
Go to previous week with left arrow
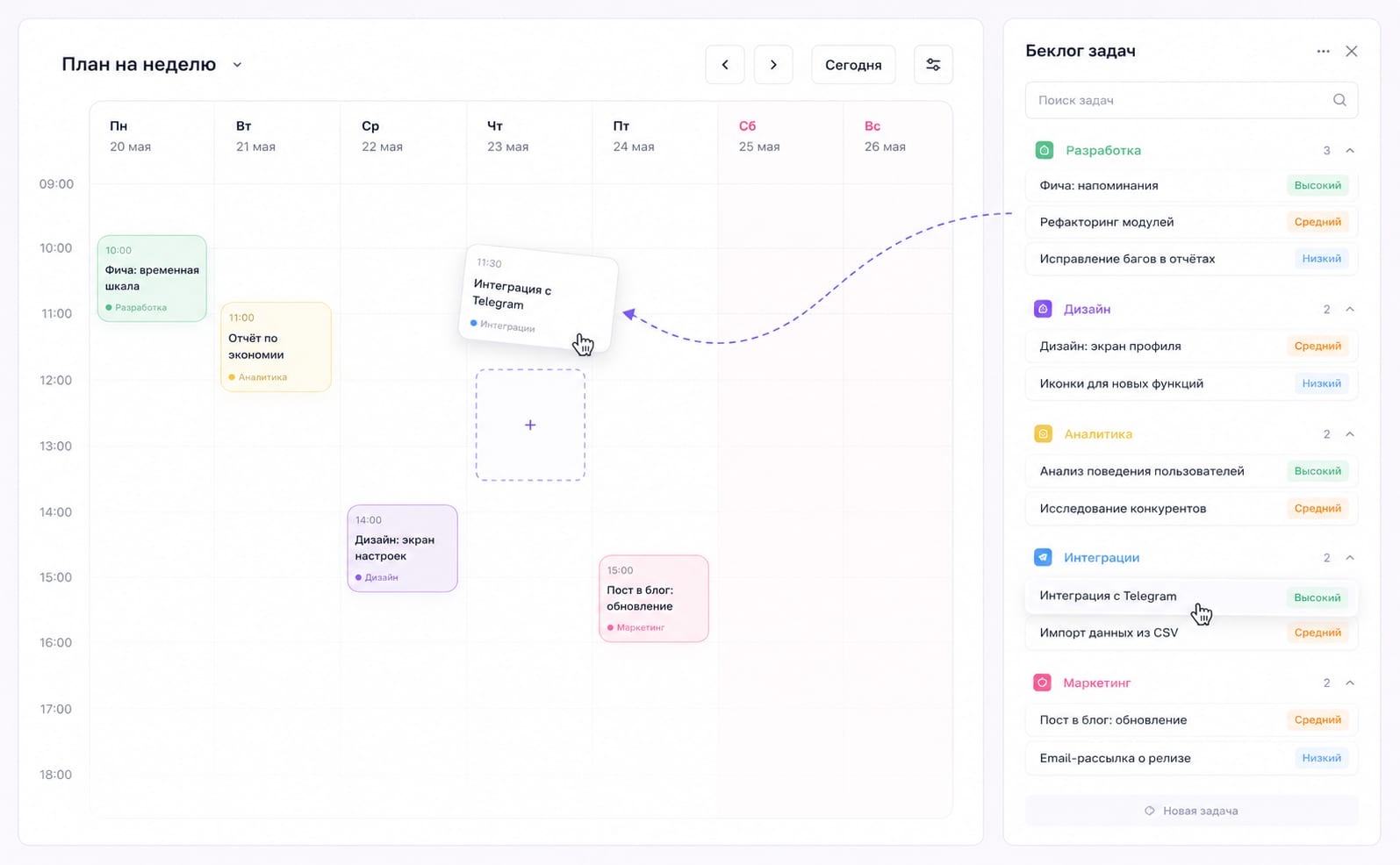point(725,65)
